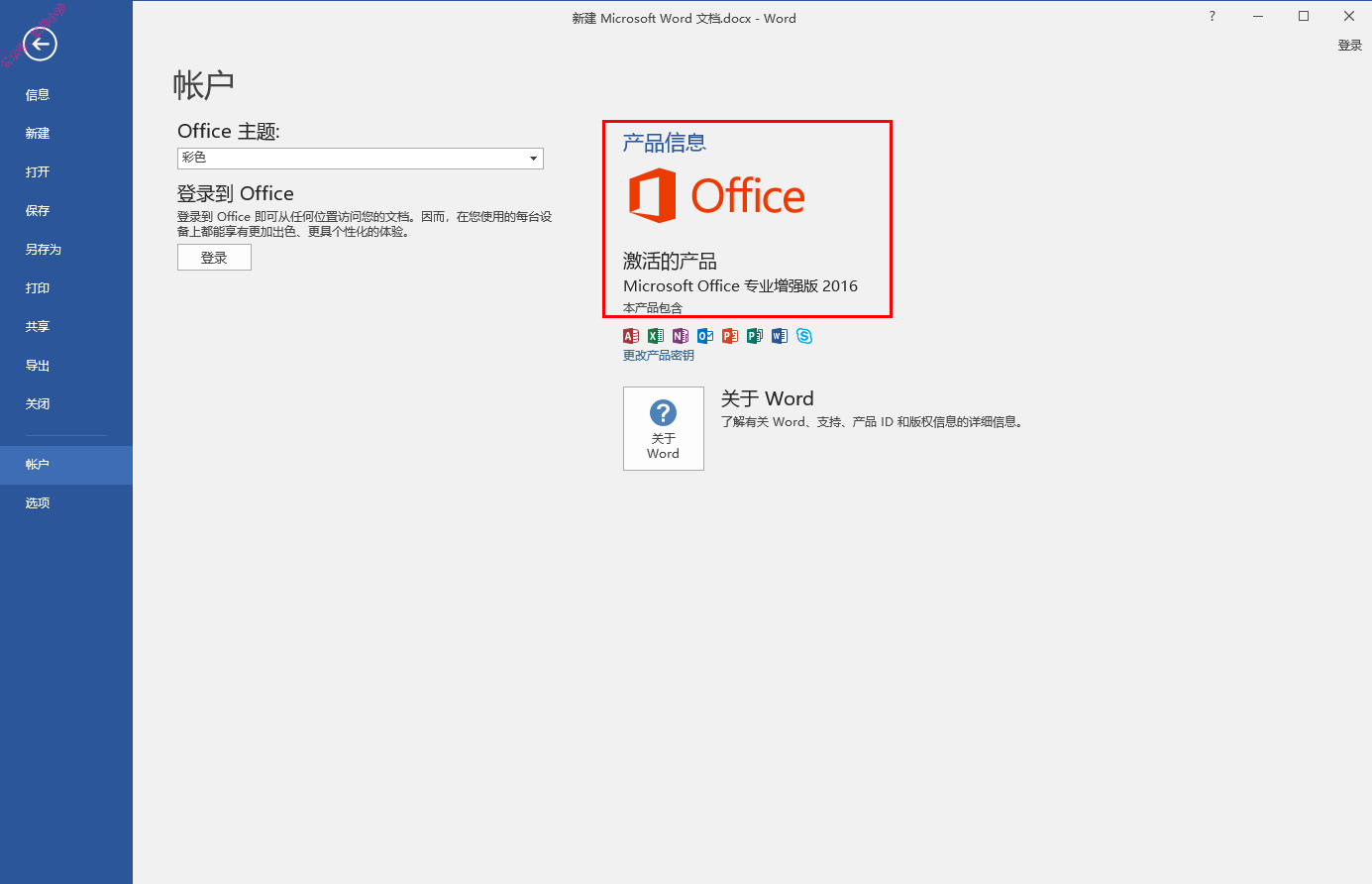Viewport: 1372px width, 884px height.
Task: Click the orange Office logo
Action: [716, 195]
